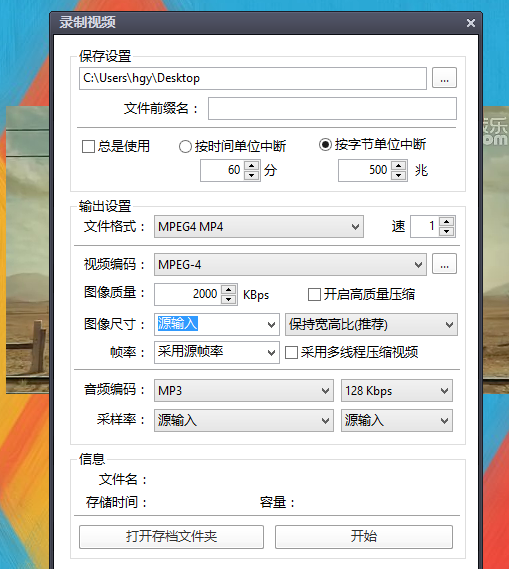Click the 60 minutes value field
509x569 pixels.
223,170
